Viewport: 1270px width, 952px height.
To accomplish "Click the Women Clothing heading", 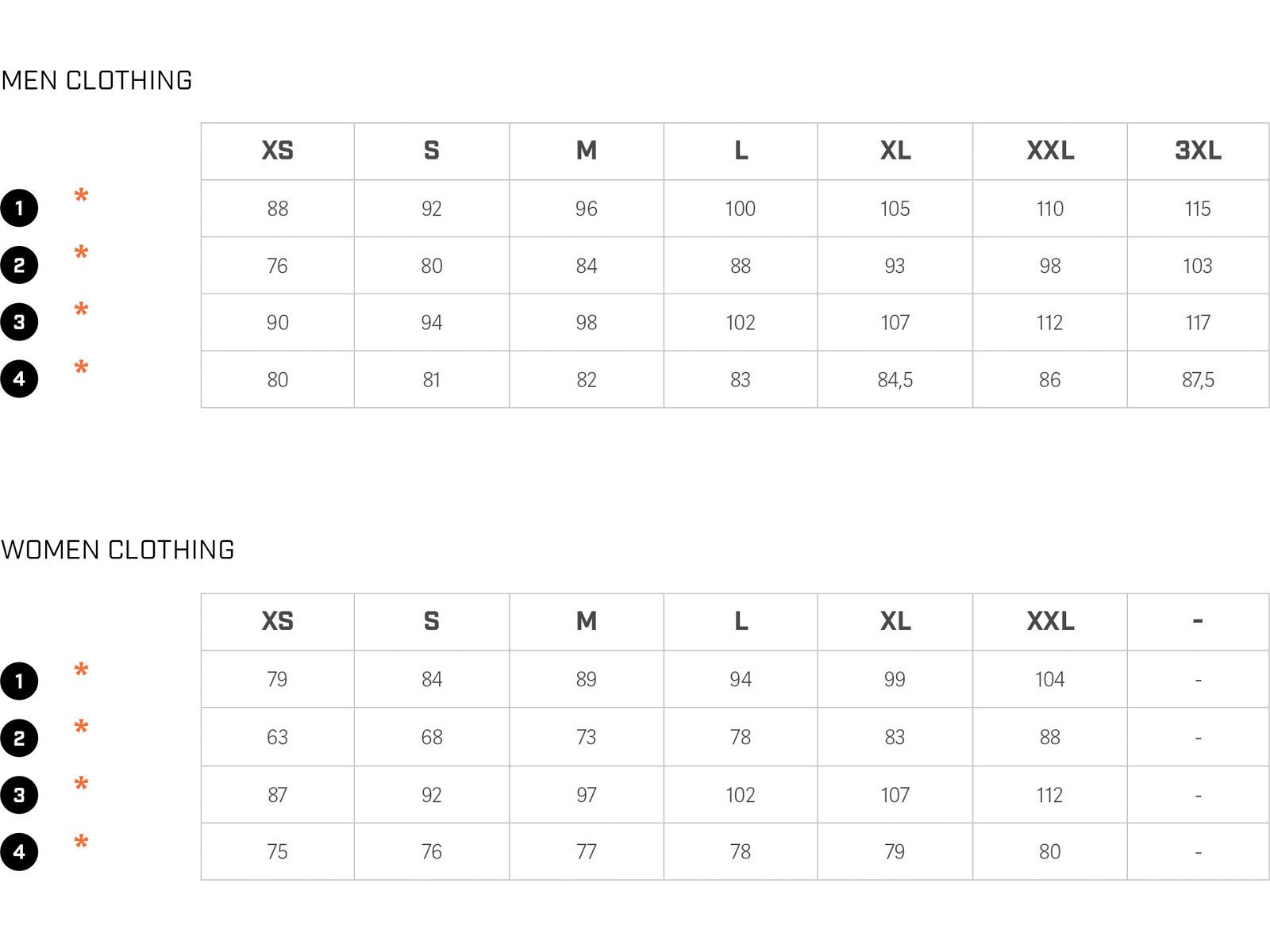I will click(117, 551).
